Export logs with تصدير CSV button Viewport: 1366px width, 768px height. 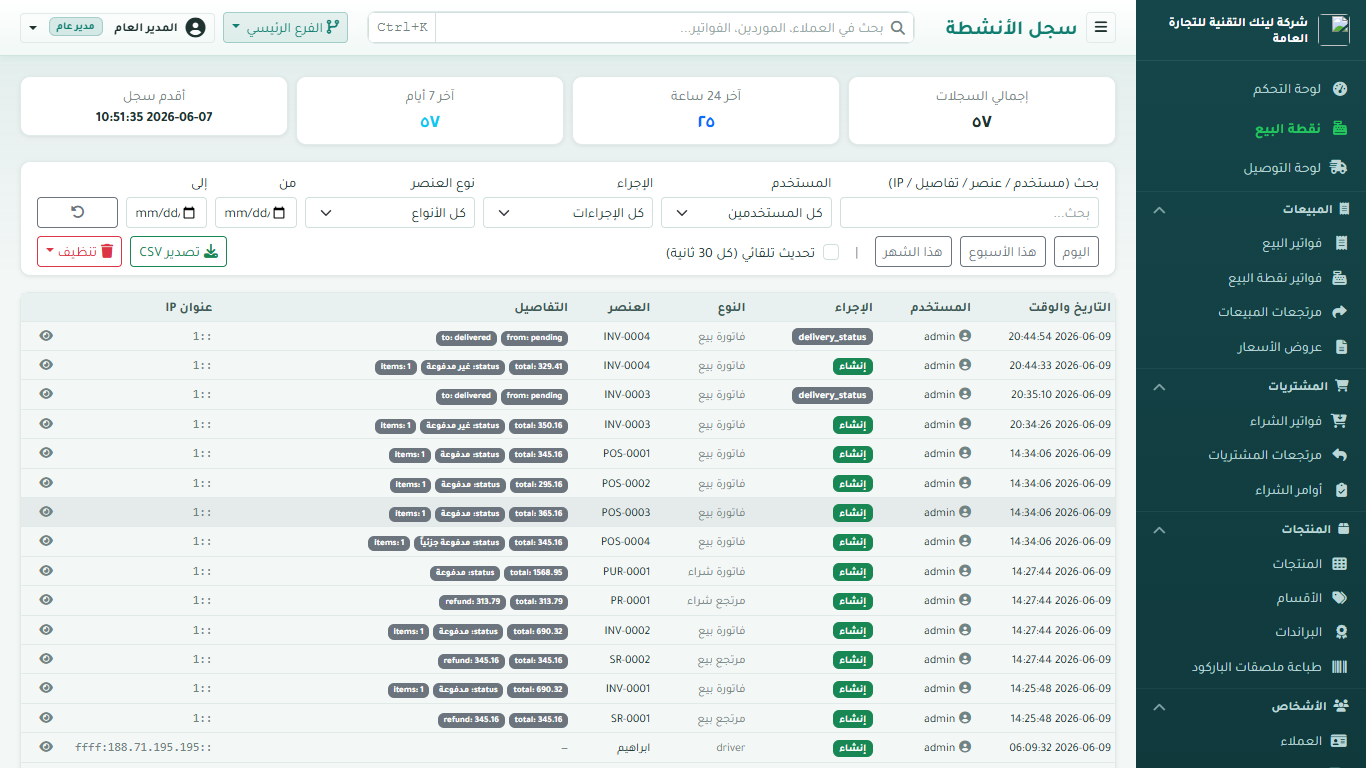178,251
